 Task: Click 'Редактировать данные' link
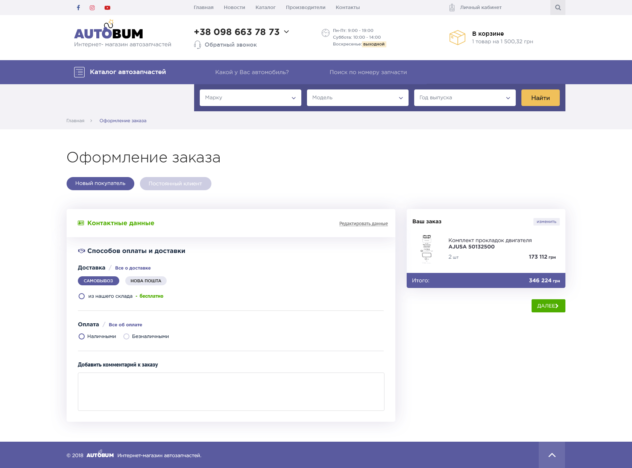[x=364, y=223]
